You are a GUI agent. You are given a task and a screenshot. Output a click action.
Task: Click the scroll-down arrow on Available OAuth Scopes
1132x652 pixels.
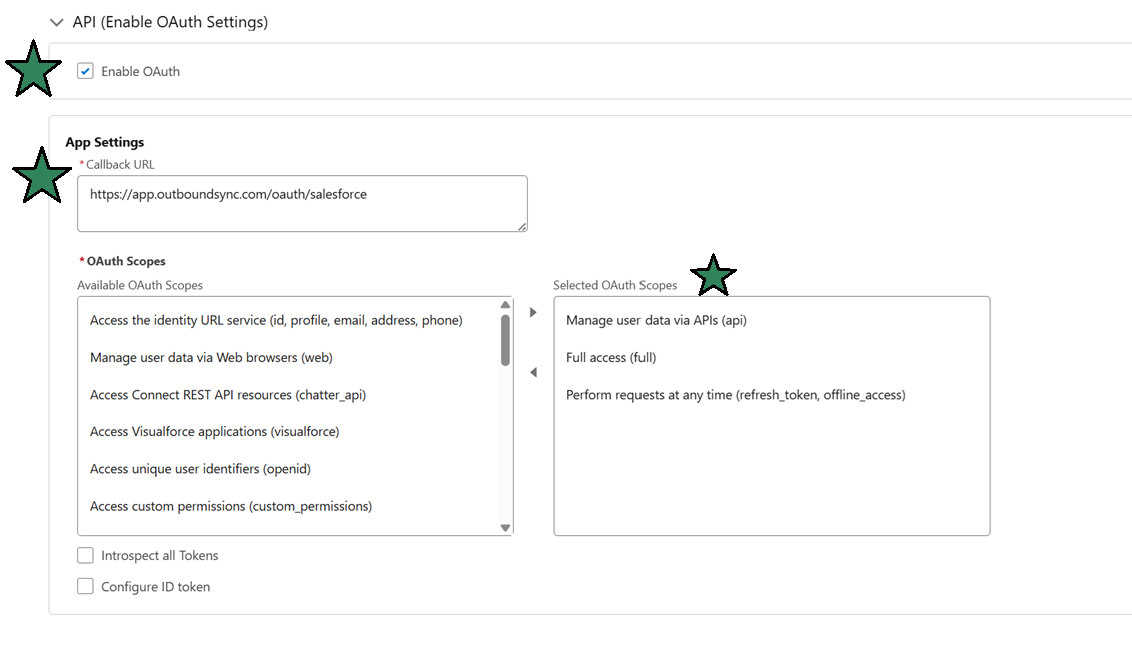pyautogui.click(x=505, y=526)
